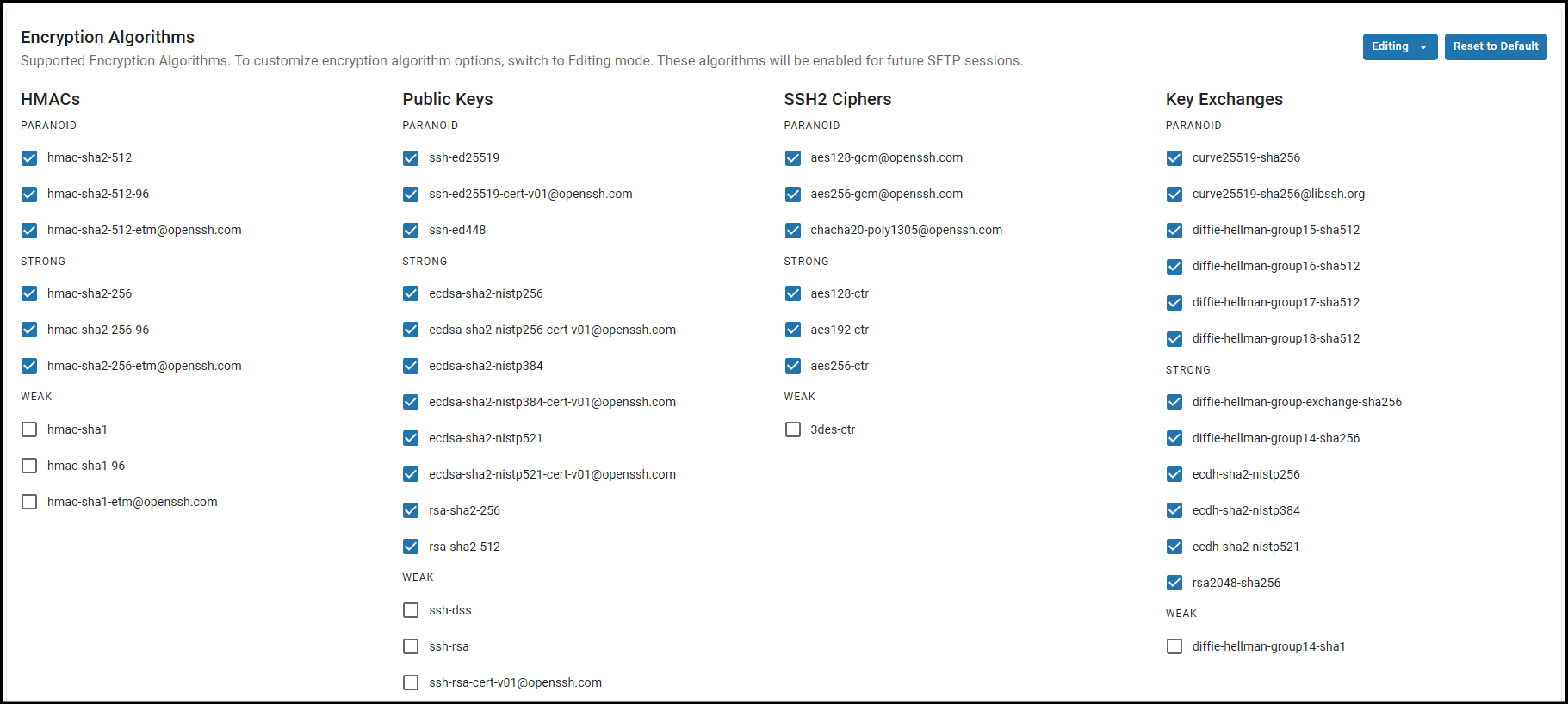Image resolution: width=1568 pixels, height=704 pixels.
Task: Uncheck rsa2048-sha256 key exchange
Action: point(1174,583)
